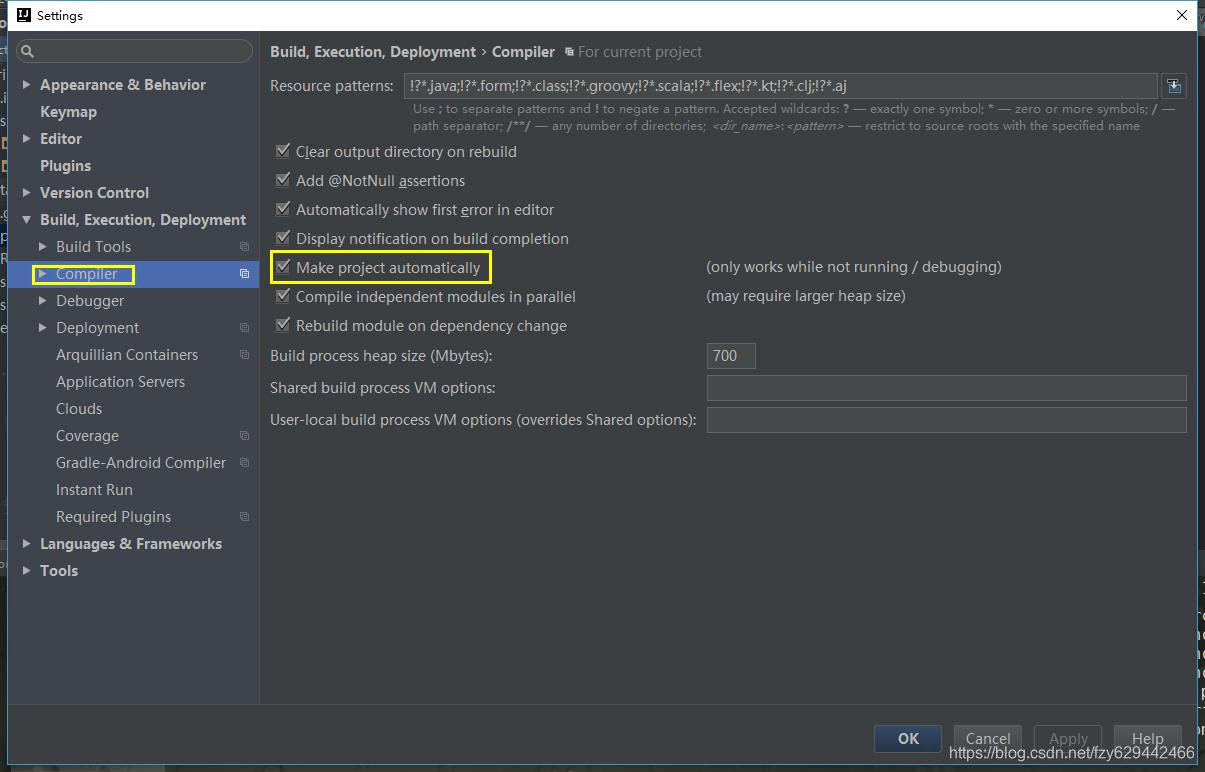The width and height of the screenshot is (1205, 772).
Task: Click the per-project icon next to Required Plugins
Action: tap(244, 517)
